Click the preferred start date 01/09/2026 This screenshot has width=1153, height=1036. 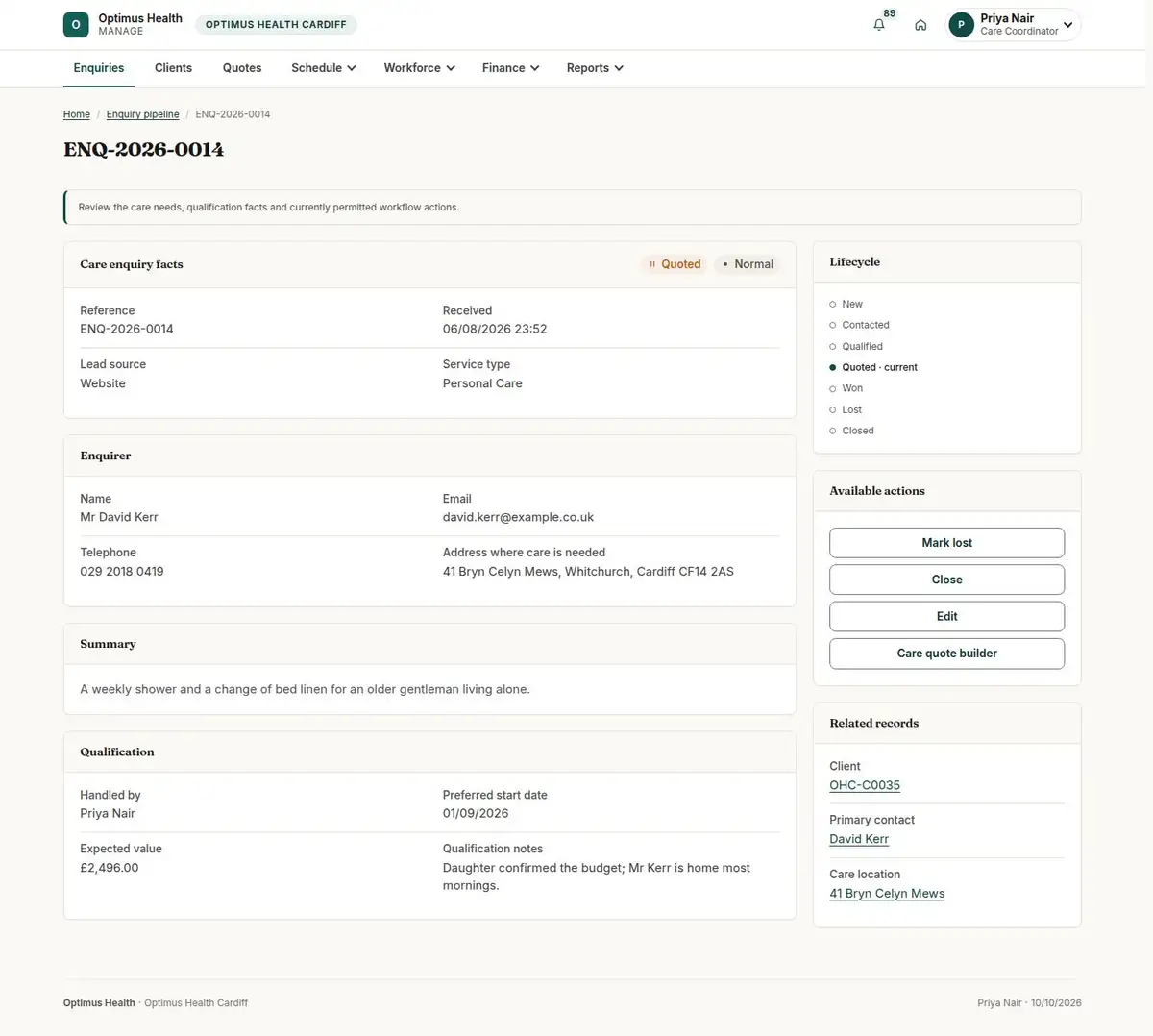coord(476,813)
